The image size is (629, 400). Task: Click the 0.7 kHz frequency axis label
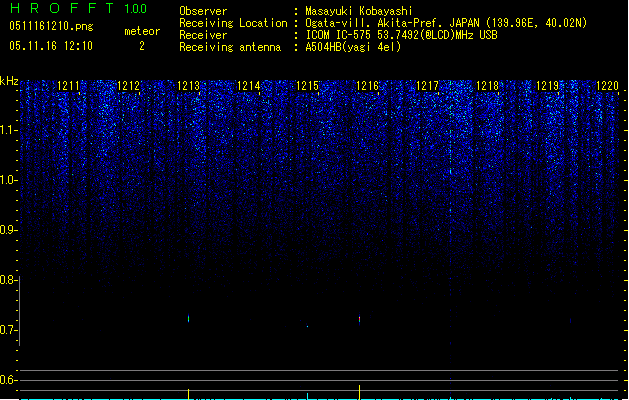[x=8, y=330]
